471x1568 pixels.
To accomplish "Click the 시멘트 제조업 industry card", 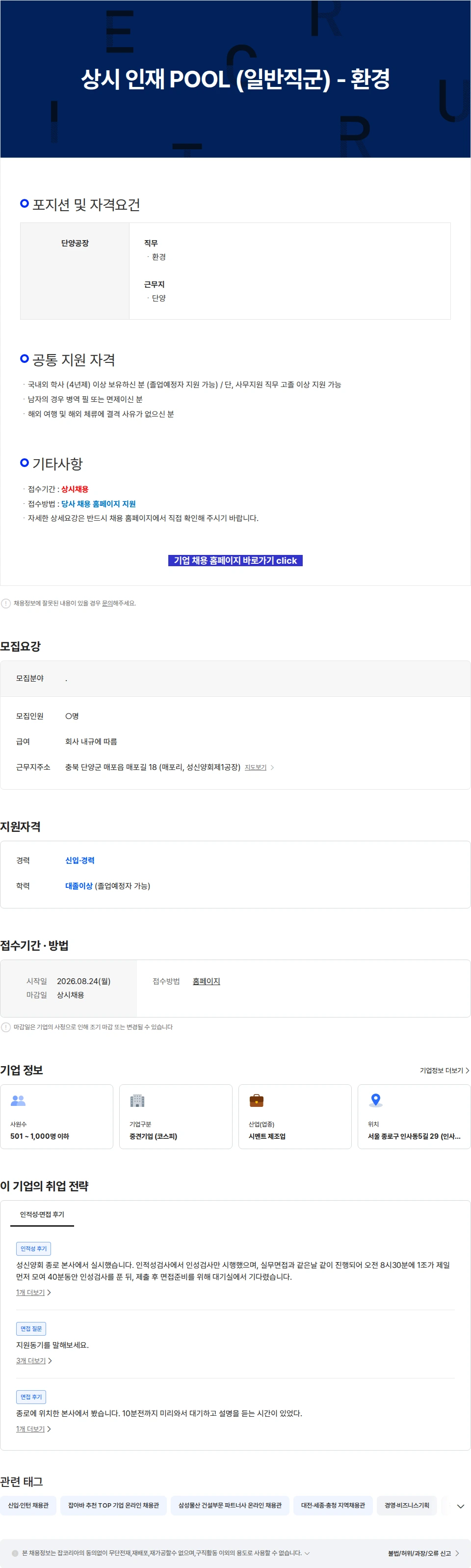I will coord(295,1116).
